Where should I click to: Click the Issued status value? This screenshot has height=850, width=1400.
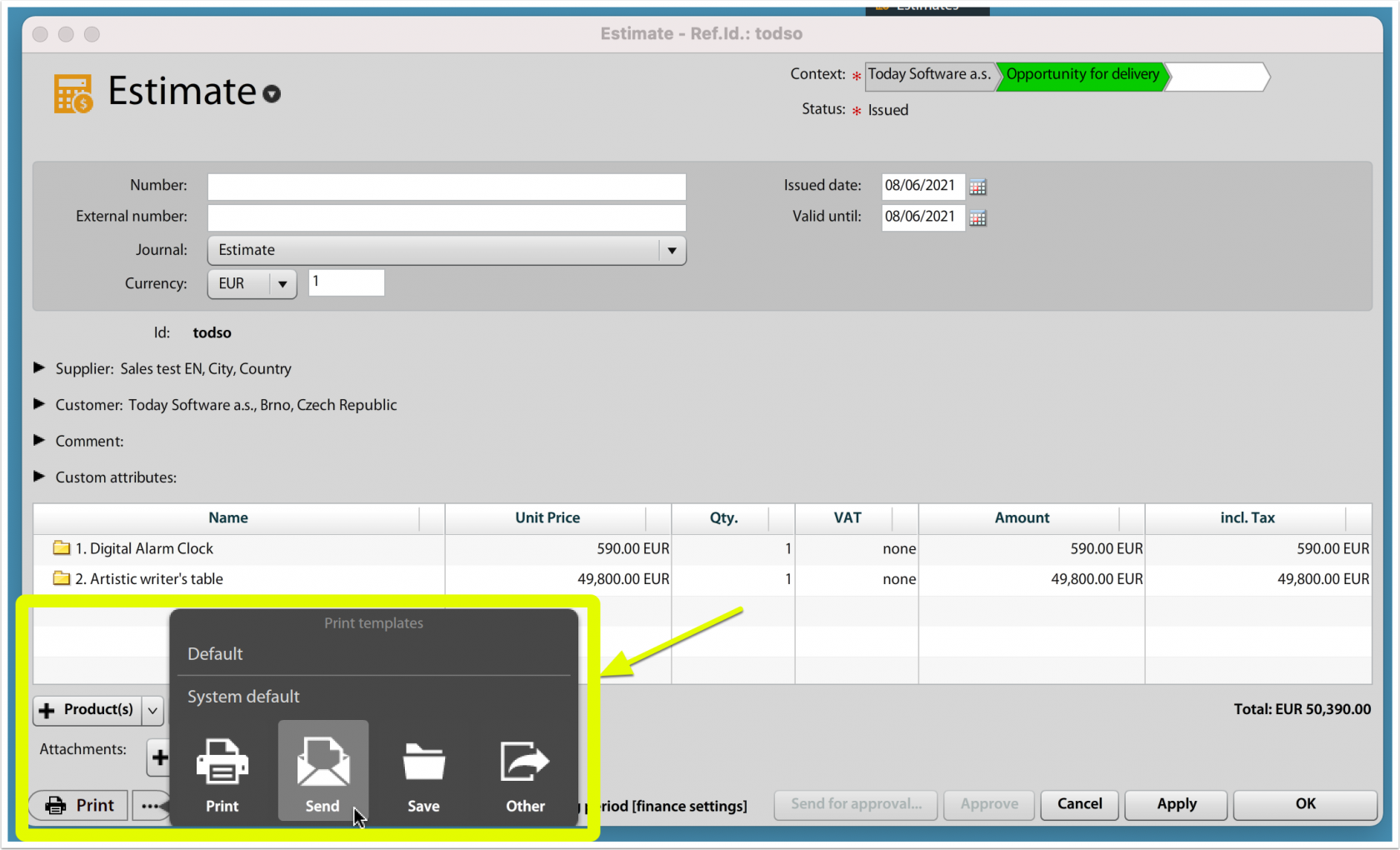(x=888, y=110)
